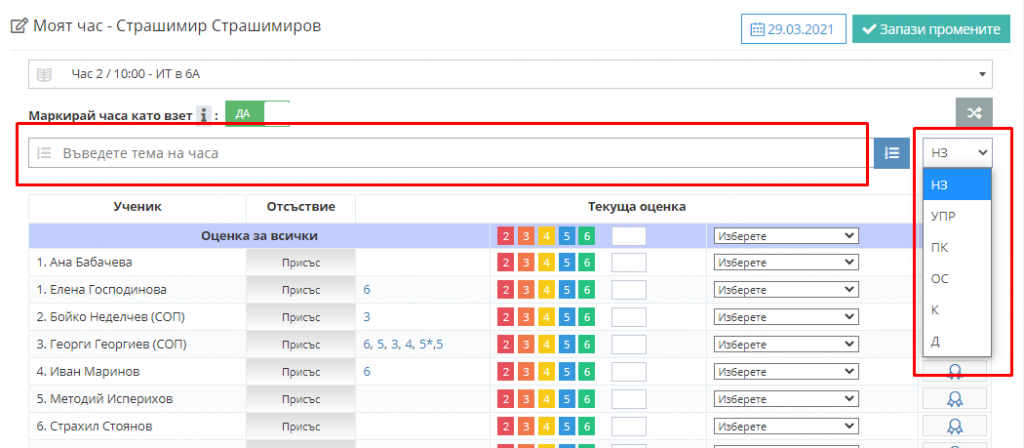Click the blue topic list icon button
This screenshot has height=448, width=1024.
point(892,153)
